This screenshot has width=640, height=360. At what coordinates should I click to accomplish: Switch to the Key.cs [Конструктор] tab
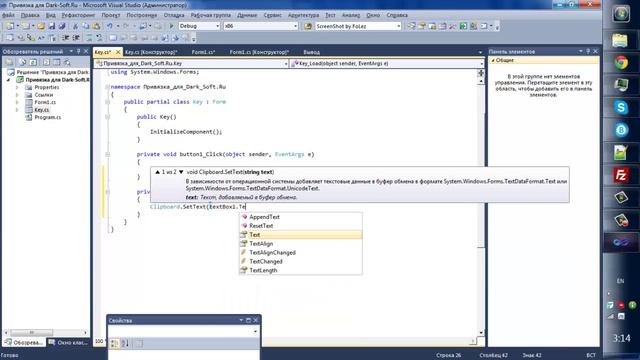[x=151, y=52]
